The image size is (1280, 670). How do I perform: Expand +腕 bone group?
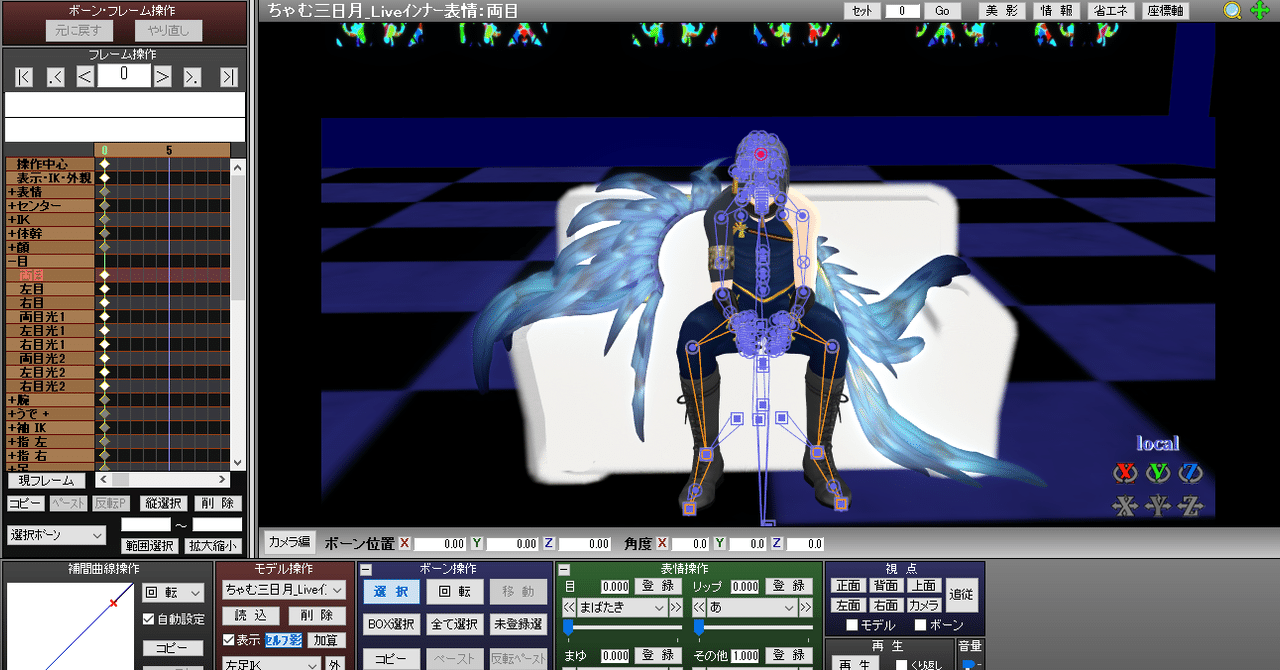[x=48, y=400]
